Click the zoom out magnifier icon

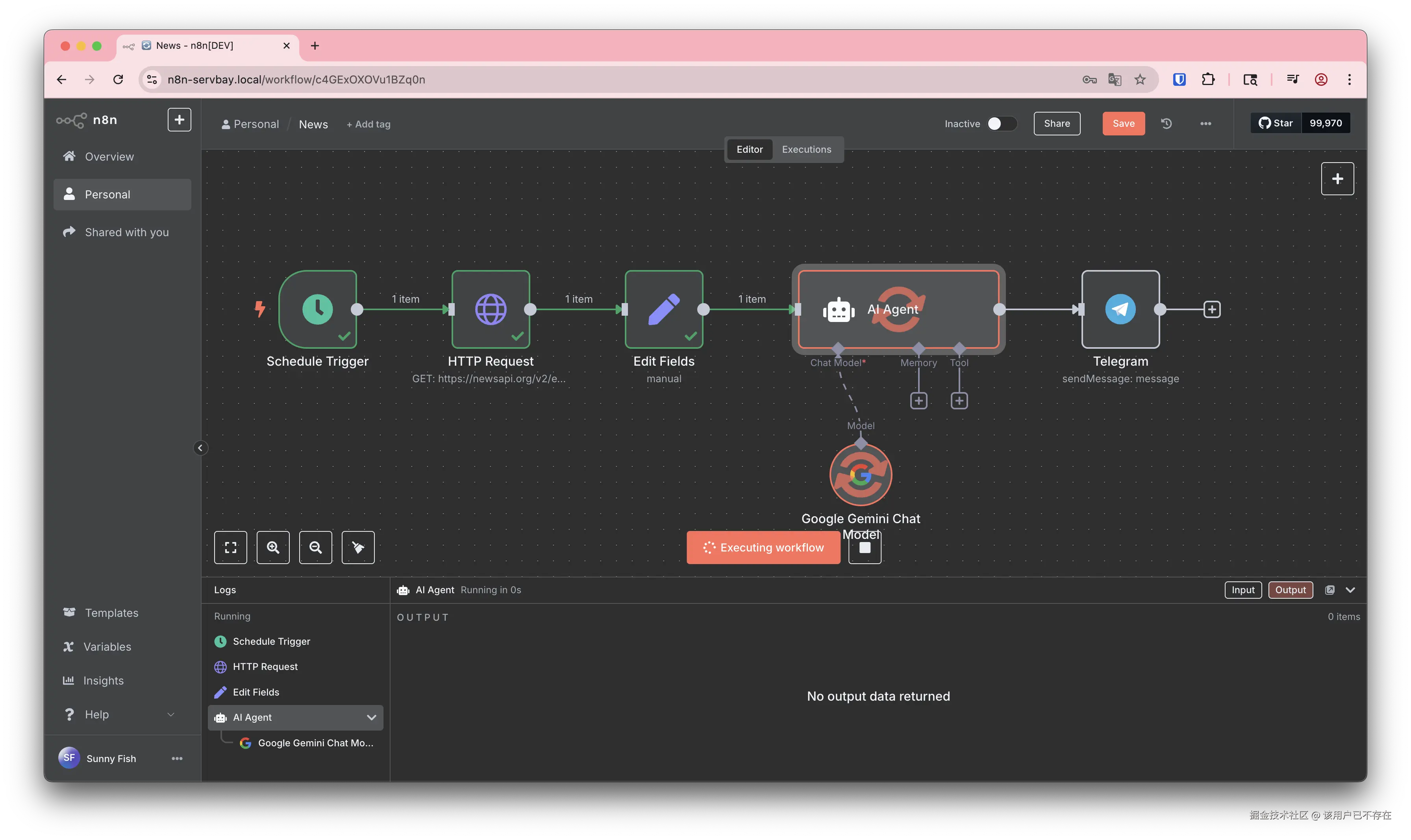315,548
